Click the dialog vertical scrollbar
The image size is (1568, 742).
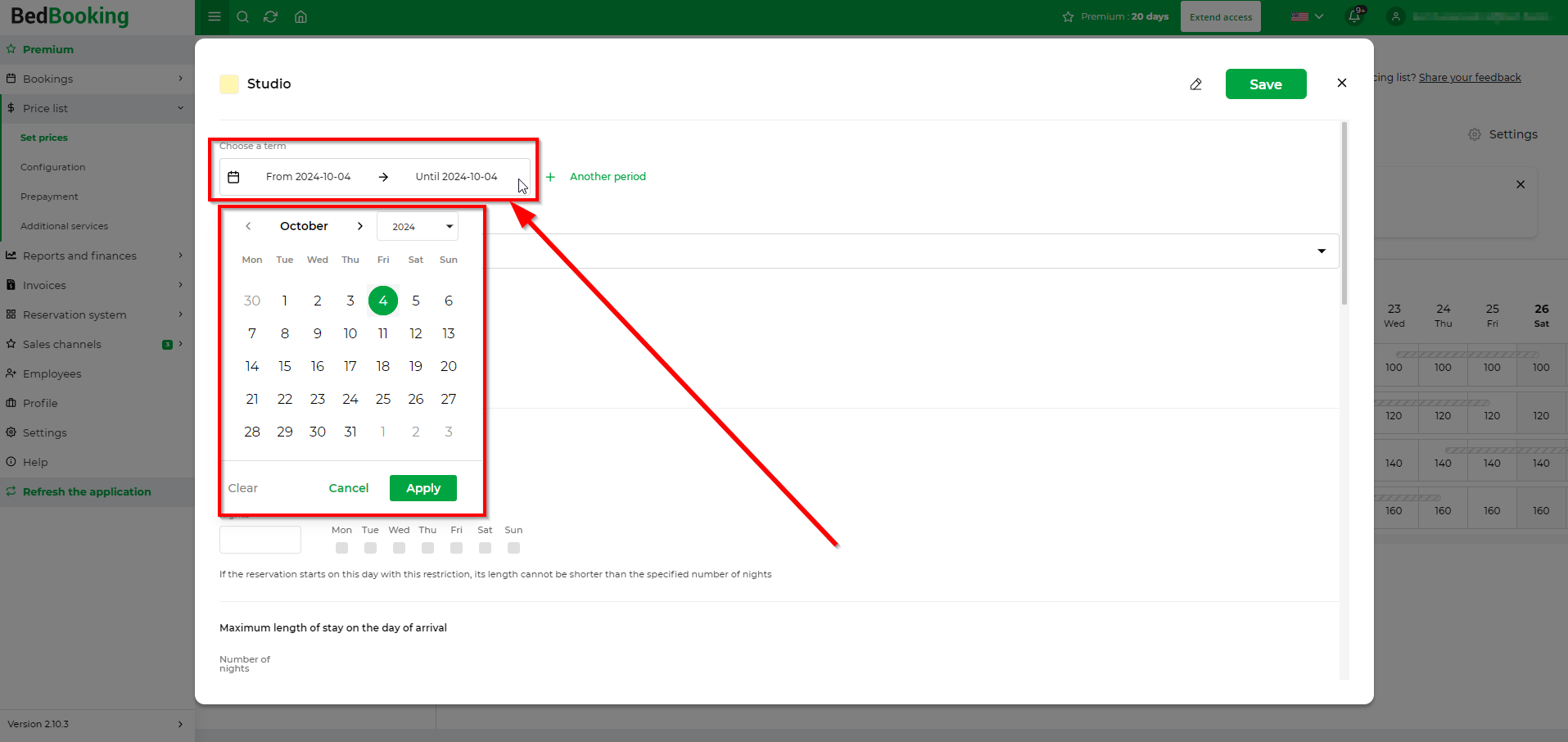(1344, 213)
